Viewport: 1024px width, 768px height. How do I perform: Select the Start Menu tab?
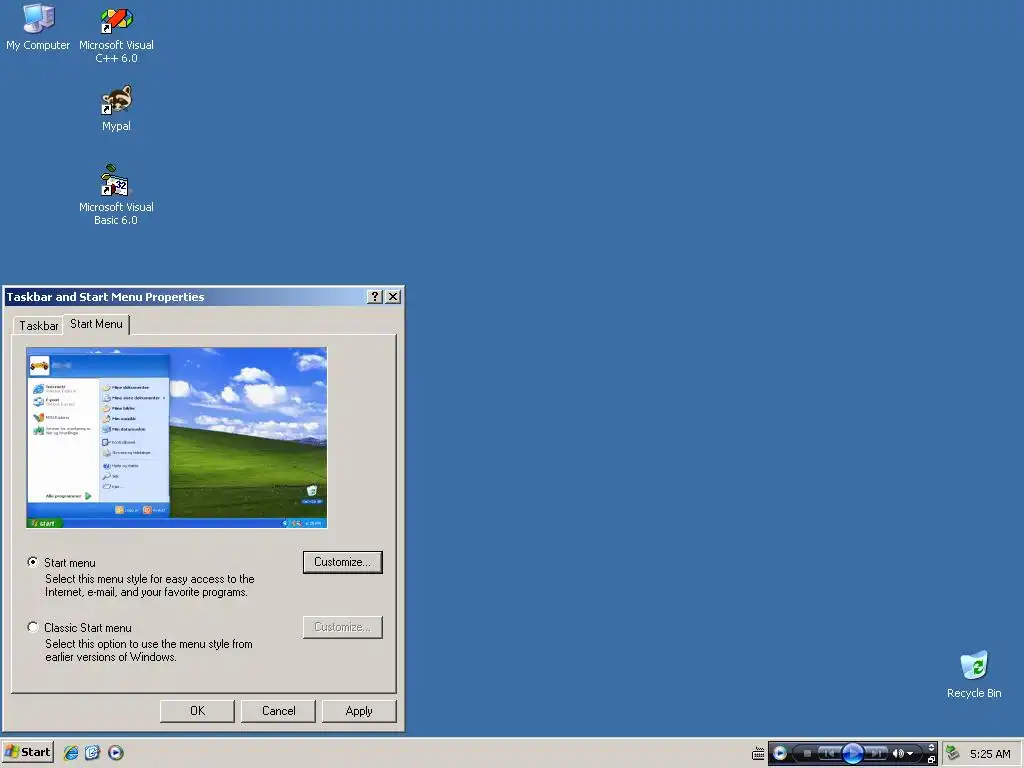(96, 324)
